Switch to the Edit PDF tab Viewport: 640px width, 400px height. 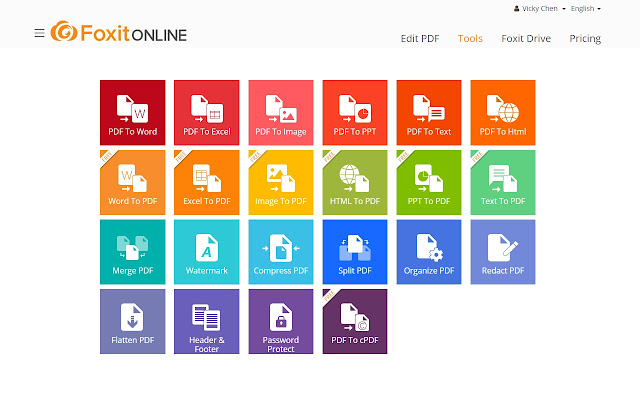point(420,39)
